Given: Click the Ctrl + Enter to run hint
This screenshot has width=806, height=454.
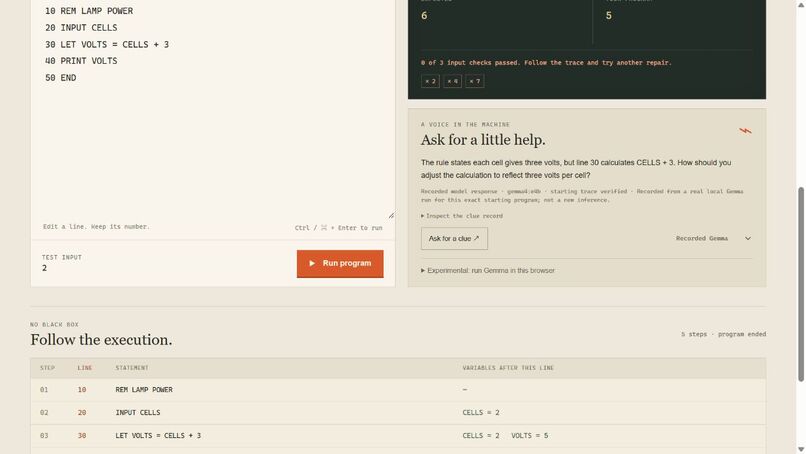Looking at the screenshot, I should pyautogui.click(x=339, y=228).
